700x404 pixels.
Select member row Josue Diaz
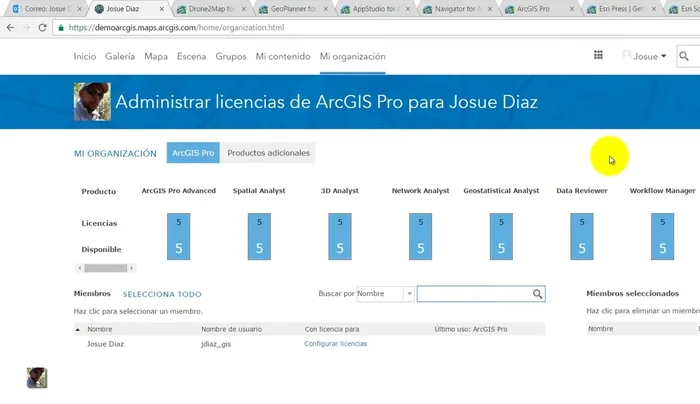pos(309,344)
